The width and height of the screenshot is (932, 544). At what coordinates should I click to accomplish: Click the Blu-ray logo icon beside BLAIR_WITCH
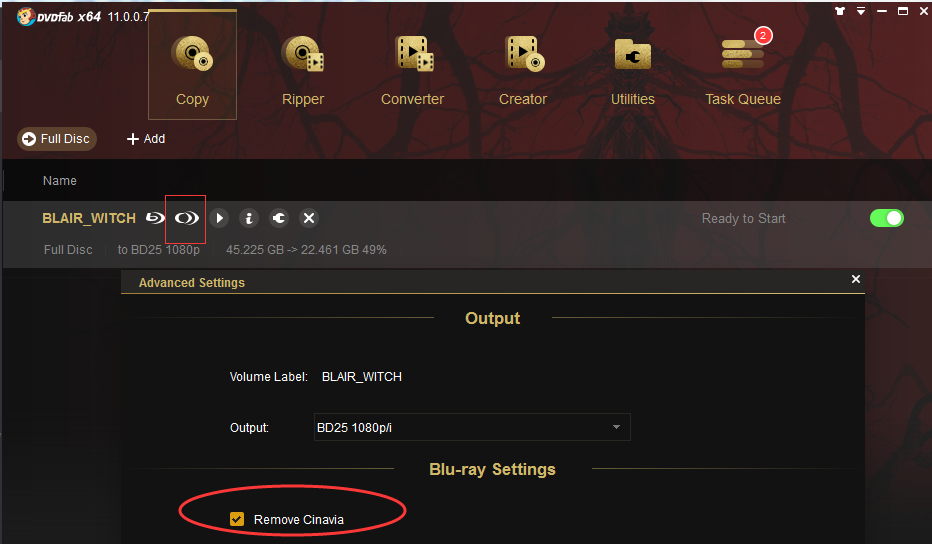(x=155, y=218)
